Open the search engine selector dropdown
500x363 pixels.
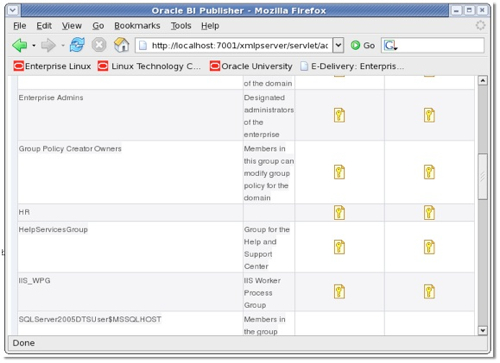pyautogui.click(x=390, y=45)
